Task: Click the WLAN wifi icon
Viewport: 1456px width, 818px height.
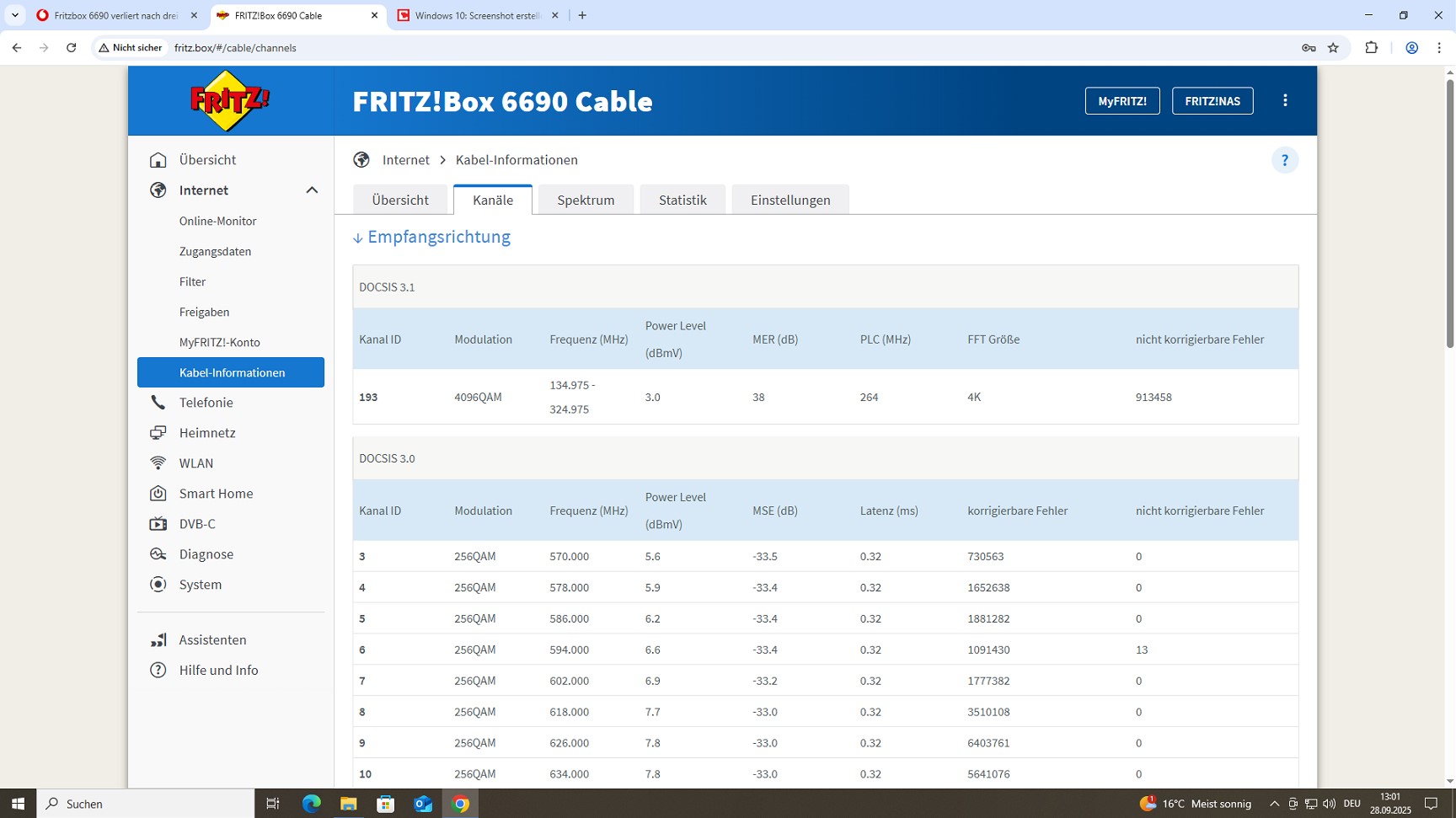Action: [x=158, y=463]
